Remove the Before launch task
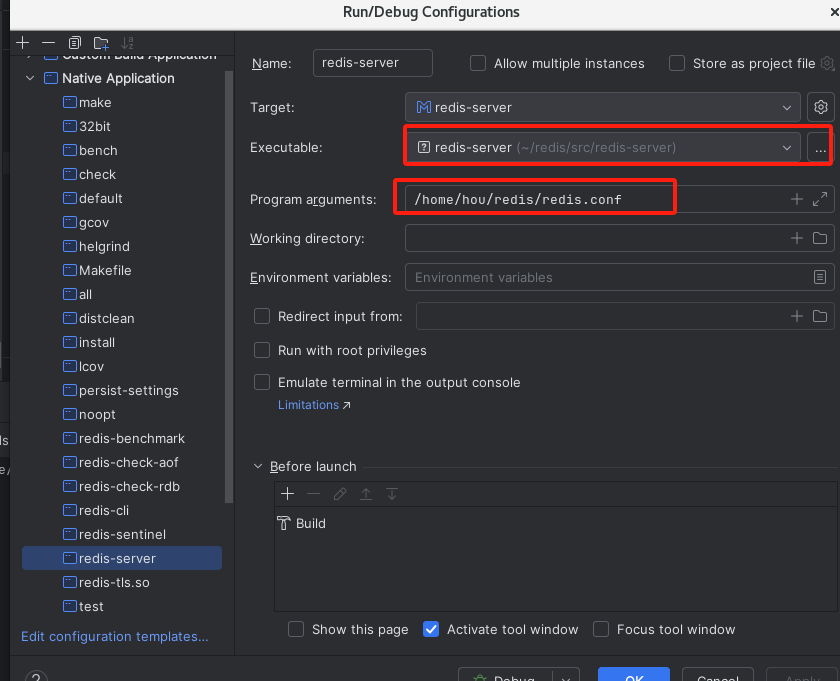840x681 pixels. click(x=313, y=493)
